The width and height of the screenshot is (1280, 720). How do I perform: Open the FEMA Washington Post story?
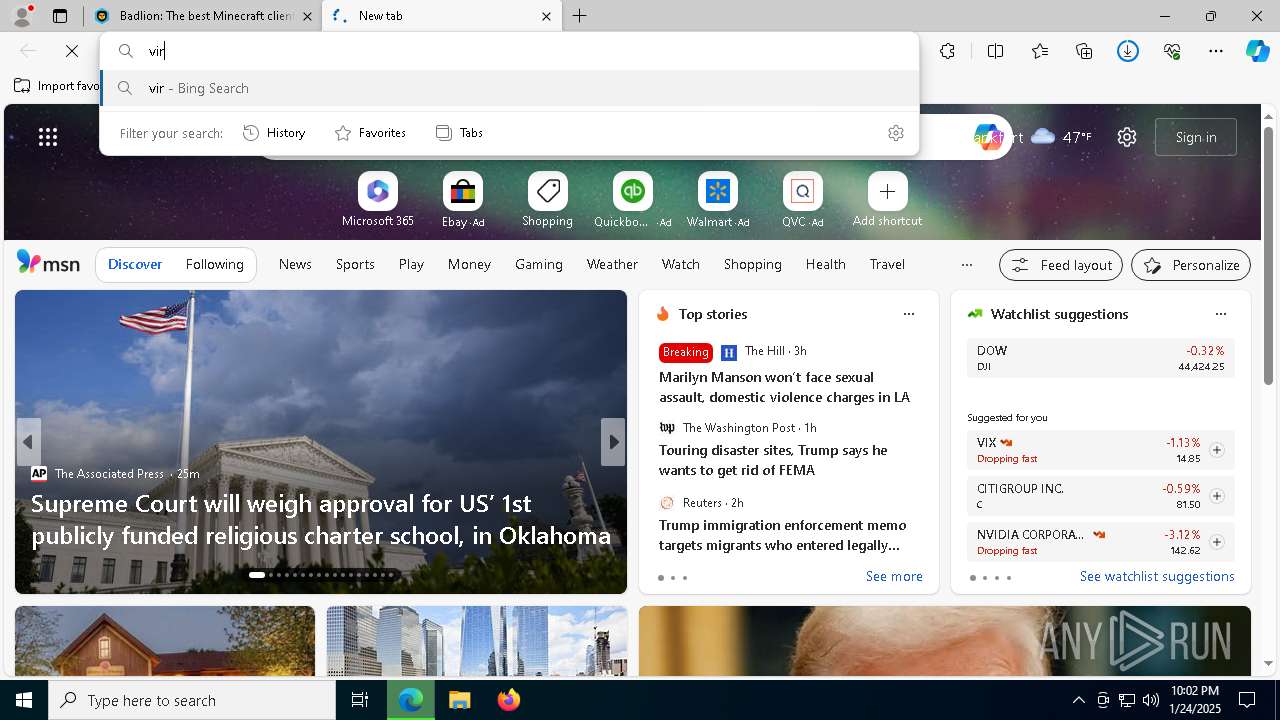click(x=773, y=460)
